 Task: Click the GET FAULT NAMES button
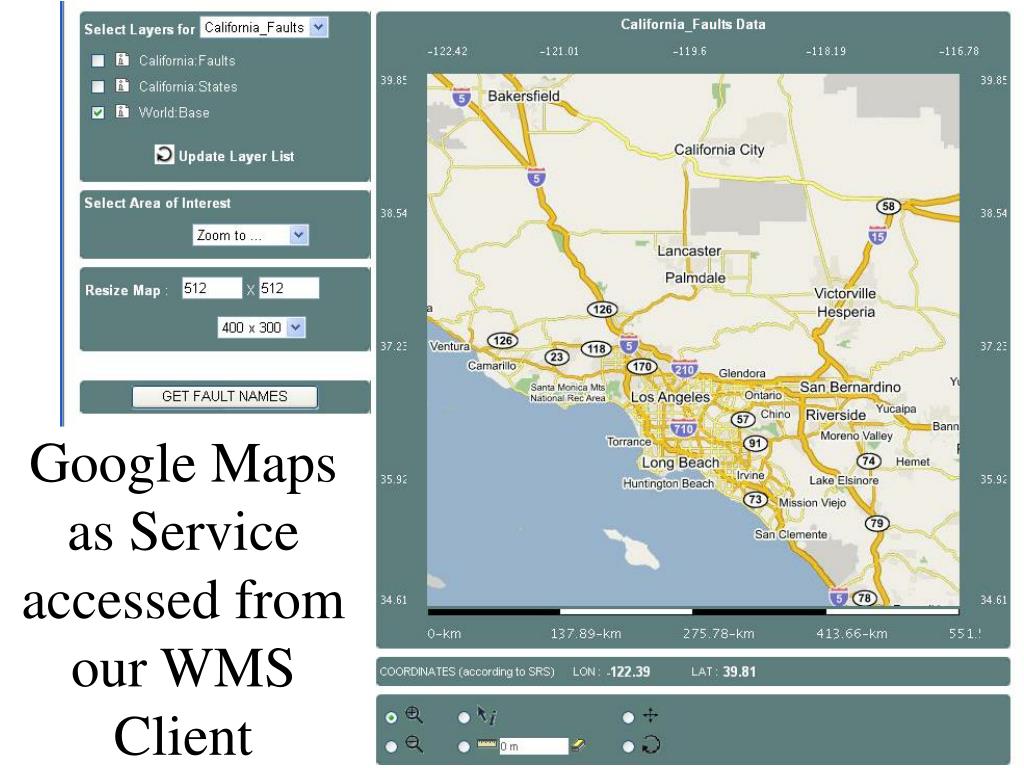(x=225, y=396)
